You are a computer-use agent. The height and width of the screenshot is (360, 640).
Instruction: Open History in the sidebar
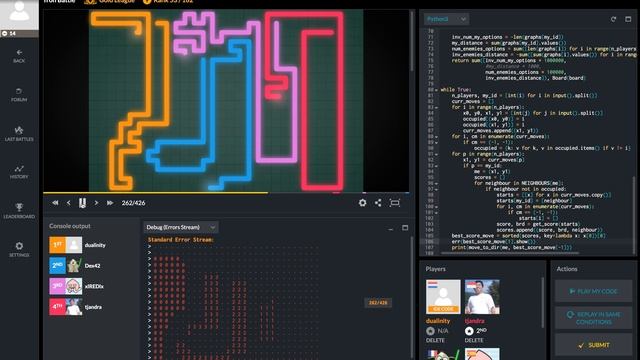coord(19,172)
